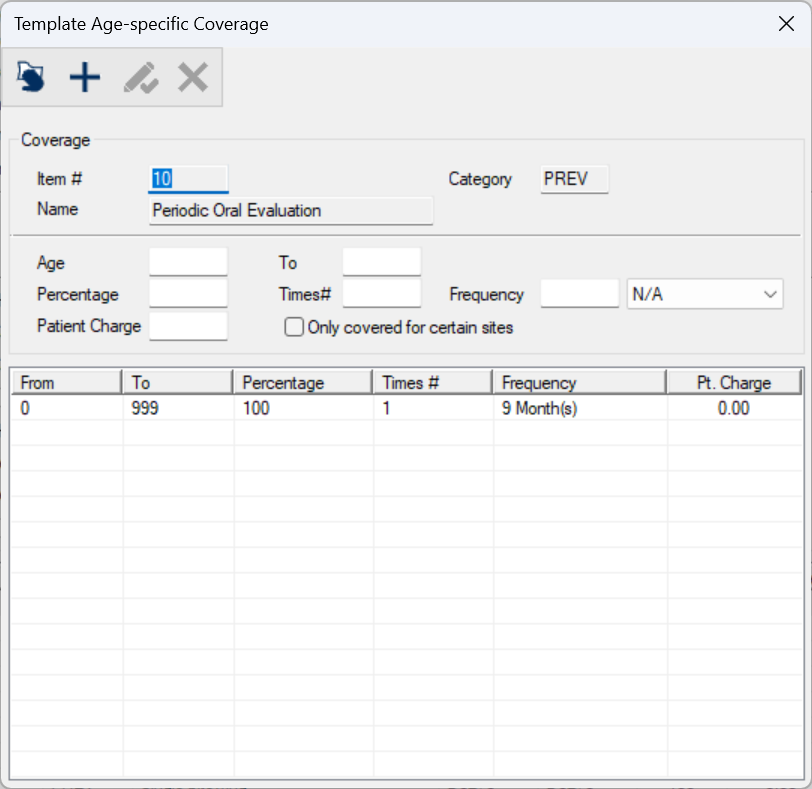812x789 pixels.
Task: Select the row with 9 Month(s) frequency
Action: point(539,409)
